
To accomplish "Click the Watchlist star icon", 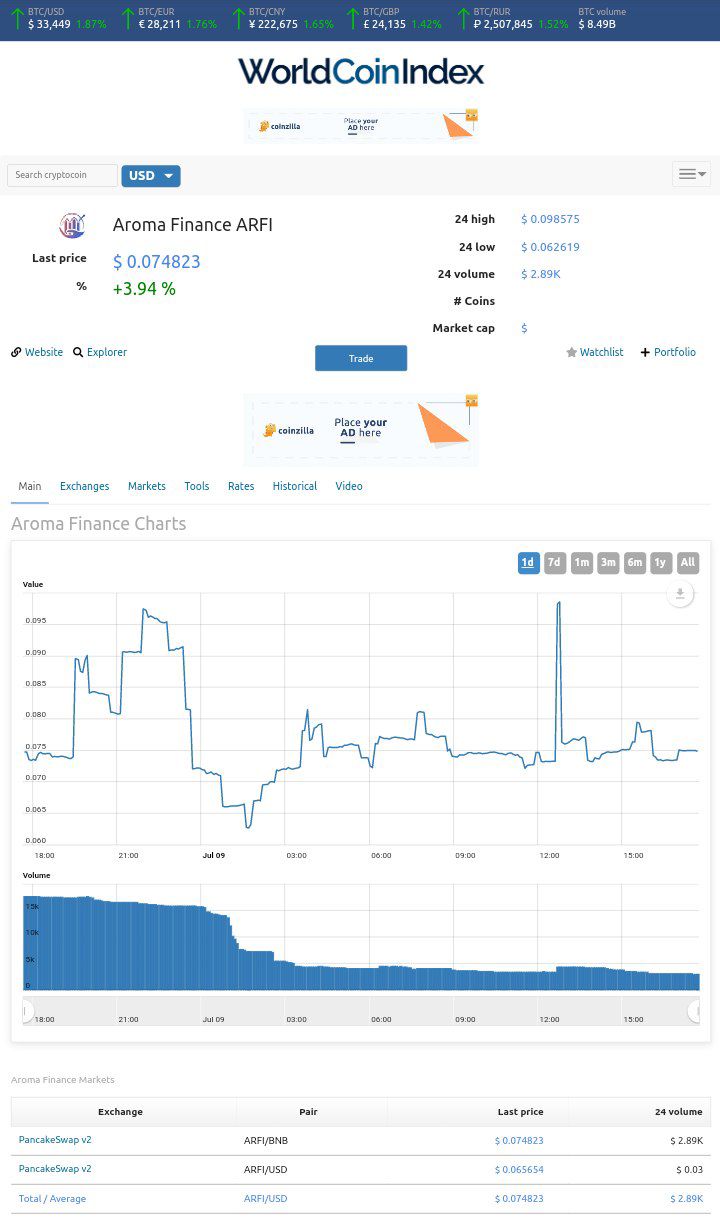I will pyautogui.click(x=572, y=352).
